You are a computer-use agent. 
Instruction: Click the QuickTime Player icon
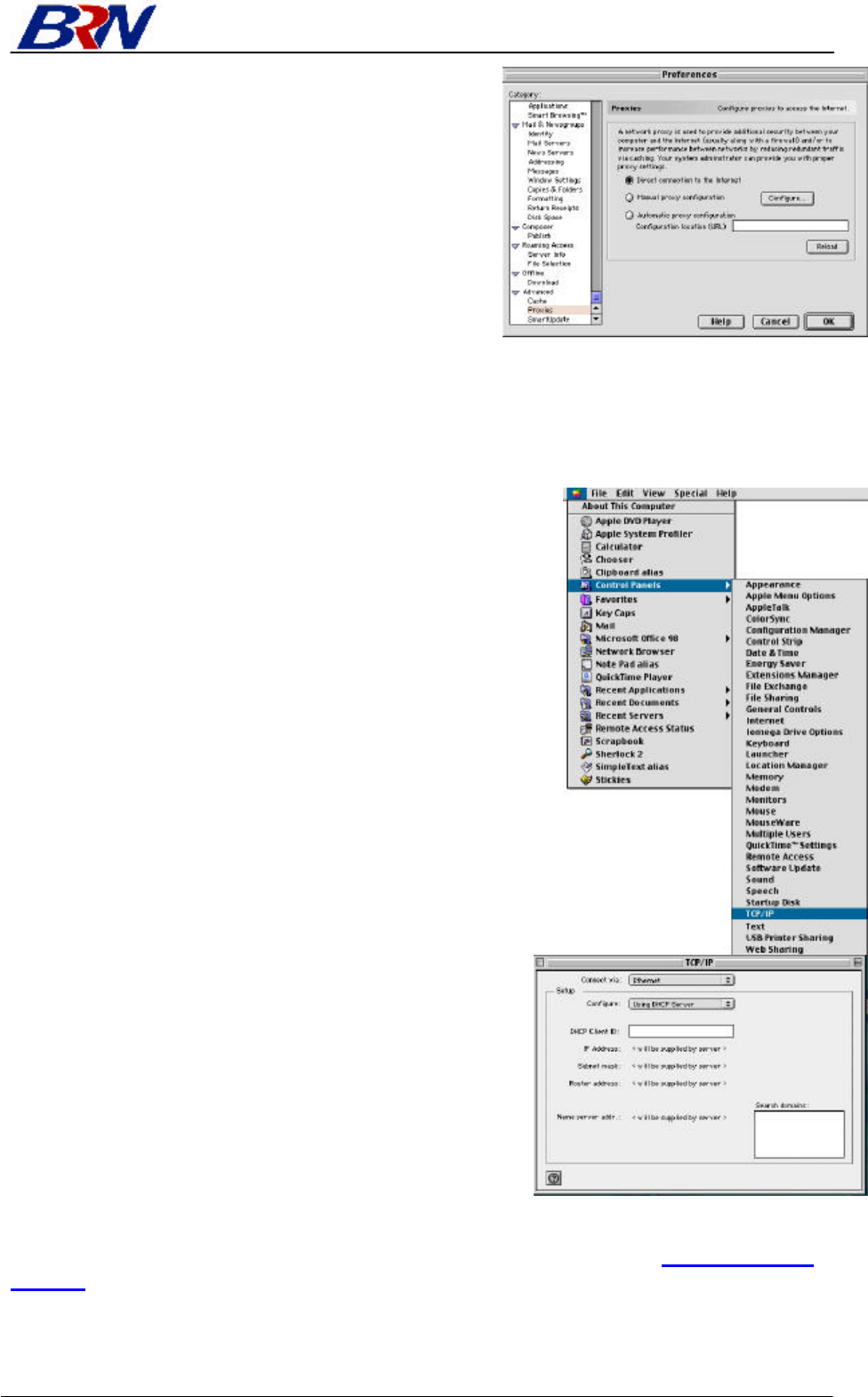pyautogui.click(x=586, y=677)
